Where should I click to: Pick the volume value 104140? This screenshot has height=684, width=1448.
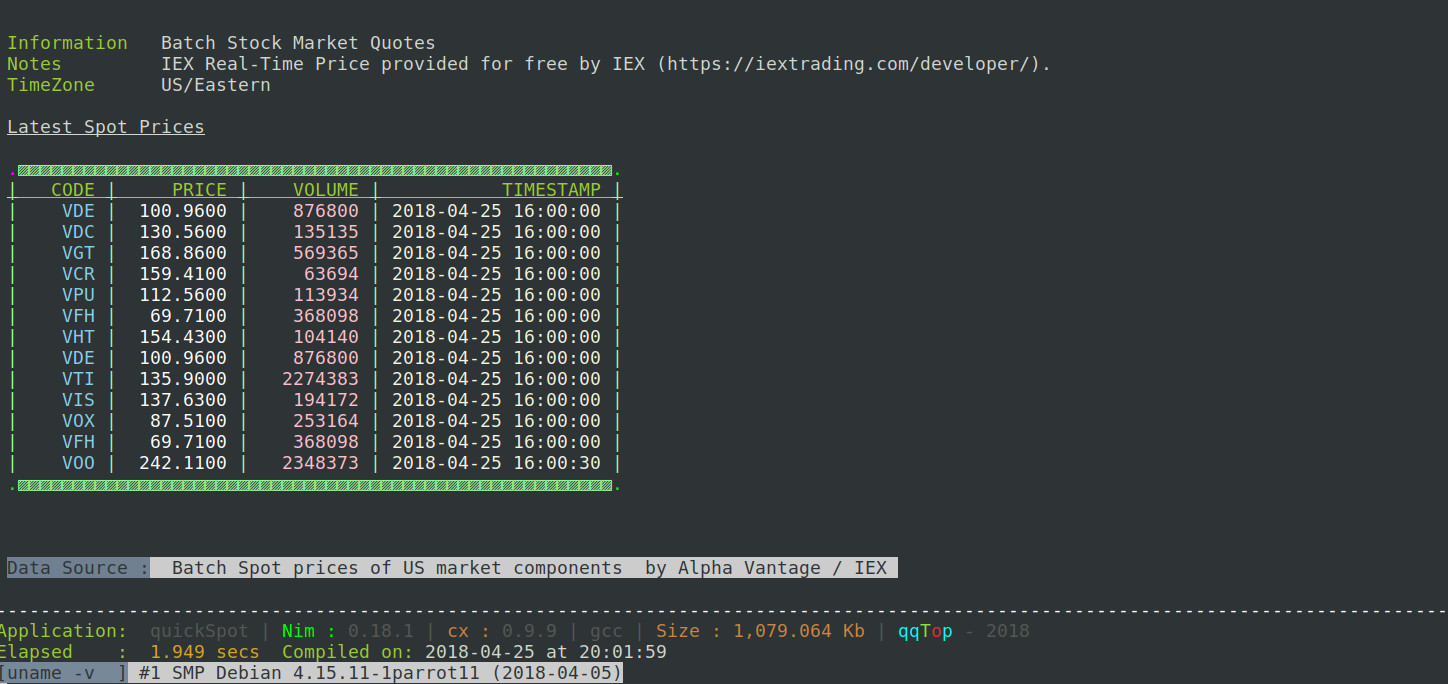pos(326,337)
